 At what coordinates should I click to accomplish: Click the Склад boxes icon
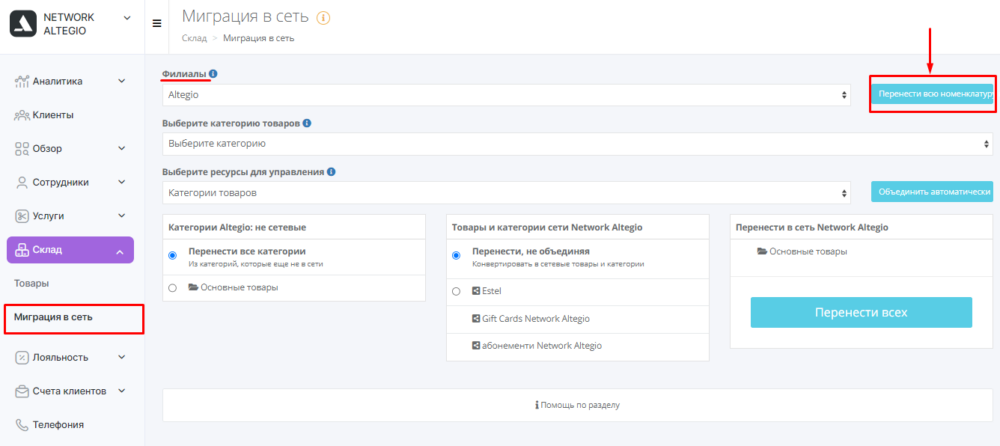click(22, 250)
